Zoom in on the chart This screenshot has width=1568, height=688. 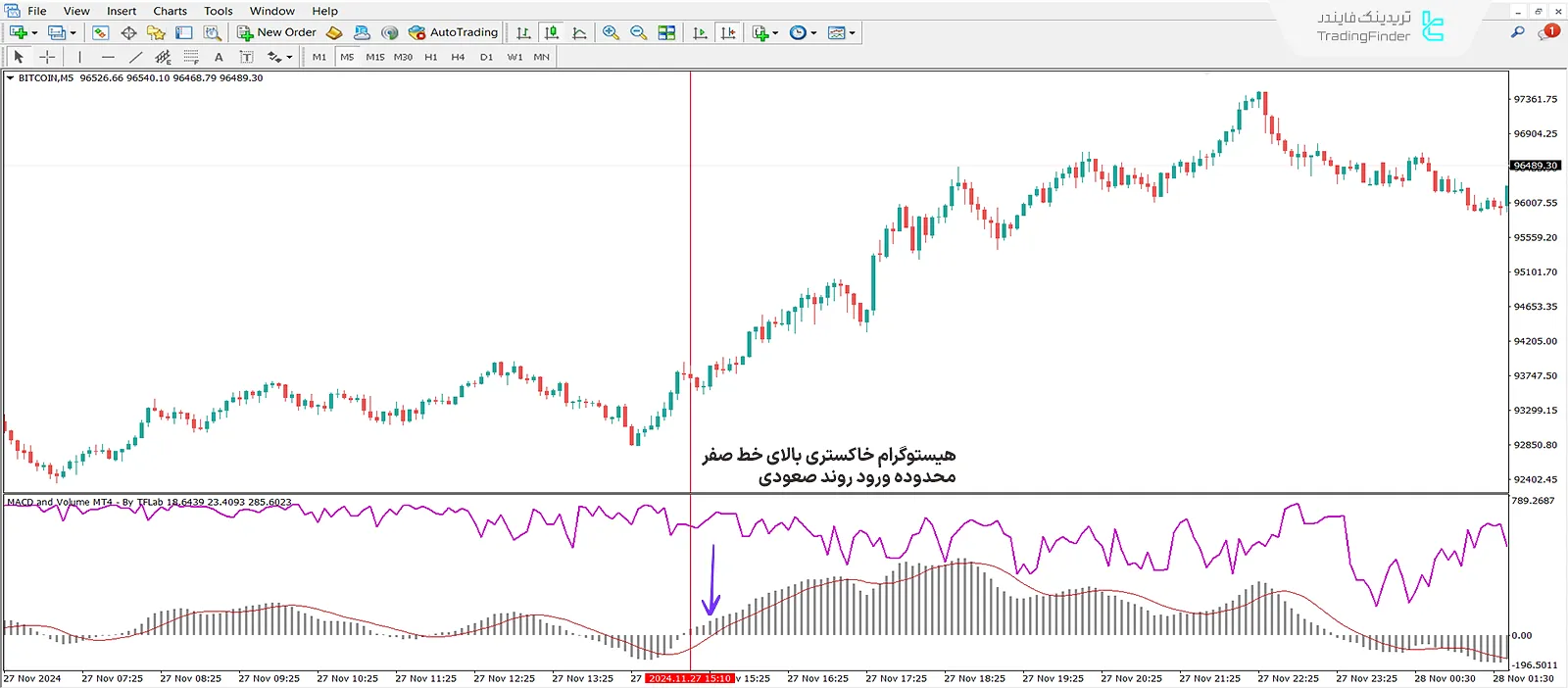pyautogui.click(x=611, y=32)
